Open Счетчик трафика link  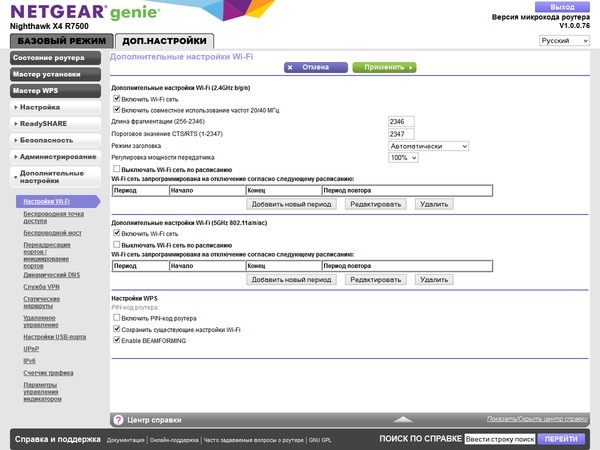click(x=48, y=373)
